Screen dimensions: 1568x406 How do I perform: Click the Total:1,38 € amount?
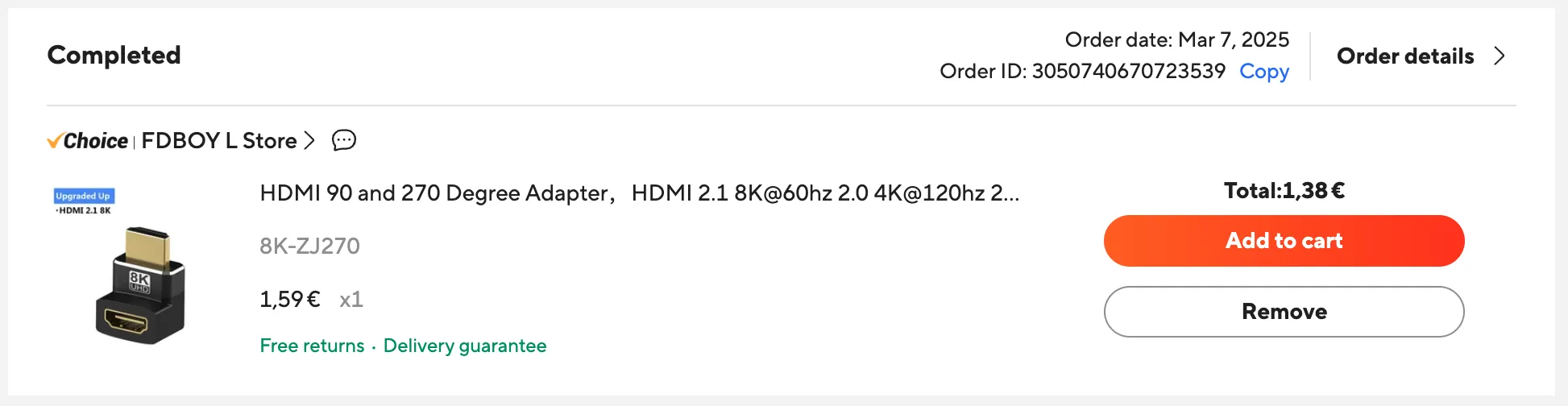(1284, 191)
